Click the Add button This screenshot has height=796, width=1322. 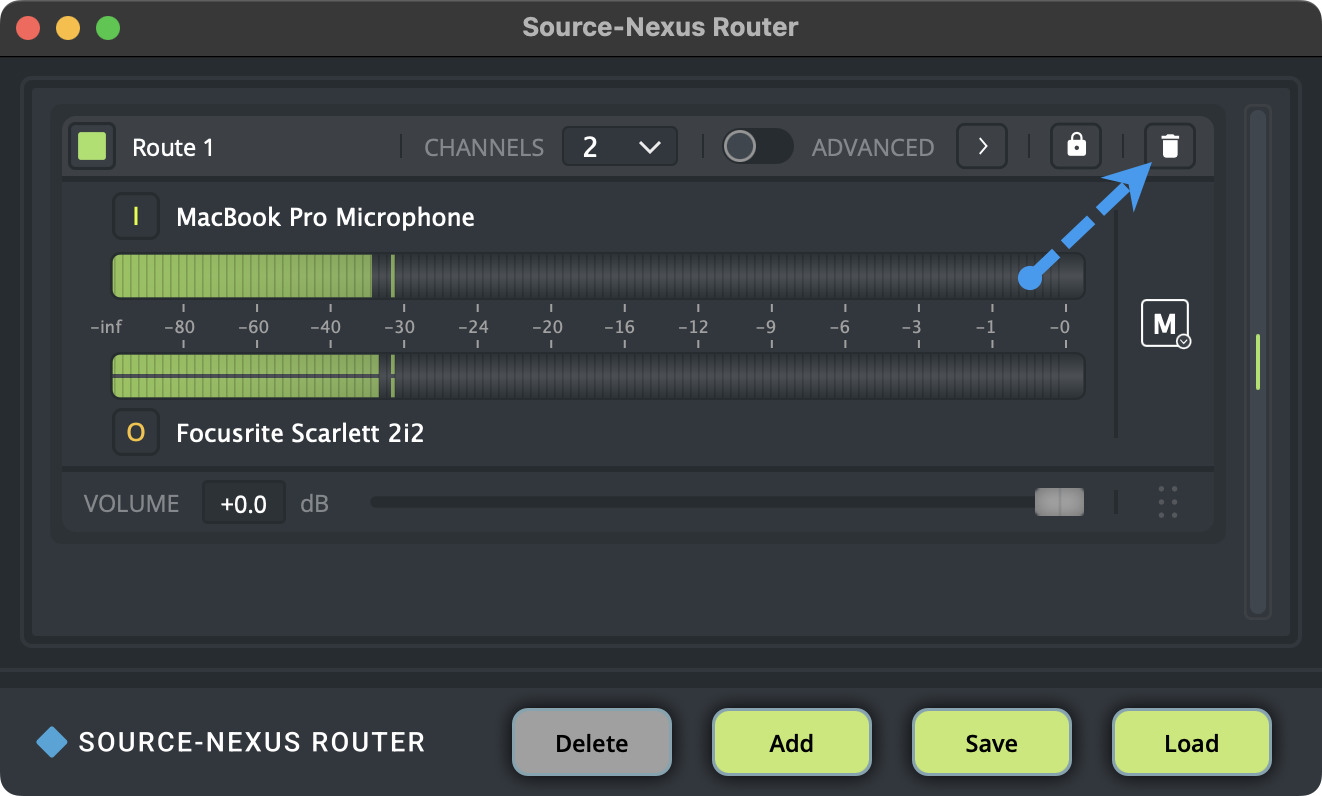click(x=792, y=743)
